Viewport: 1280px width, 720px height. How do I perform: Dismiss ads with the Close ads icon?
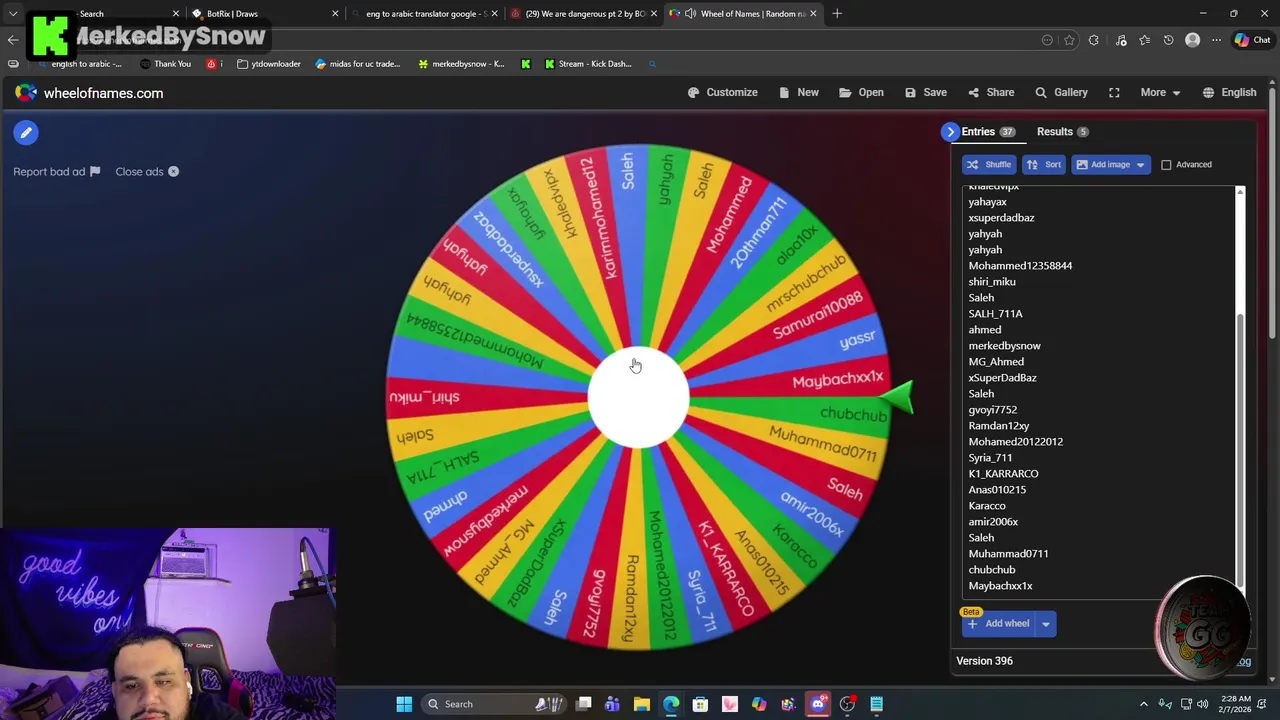pyautogui.click(x=173, y=172)
